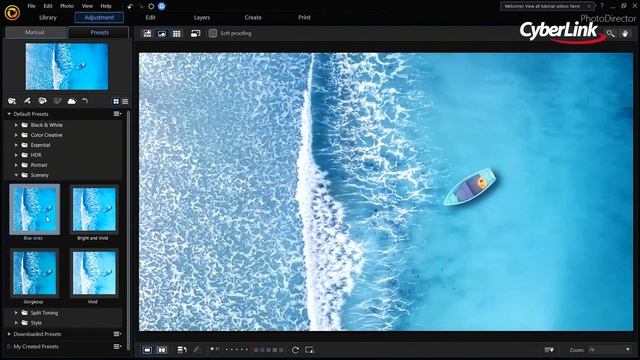Switch presets to list view
The image size is (640, 360).
pos(125,101)
